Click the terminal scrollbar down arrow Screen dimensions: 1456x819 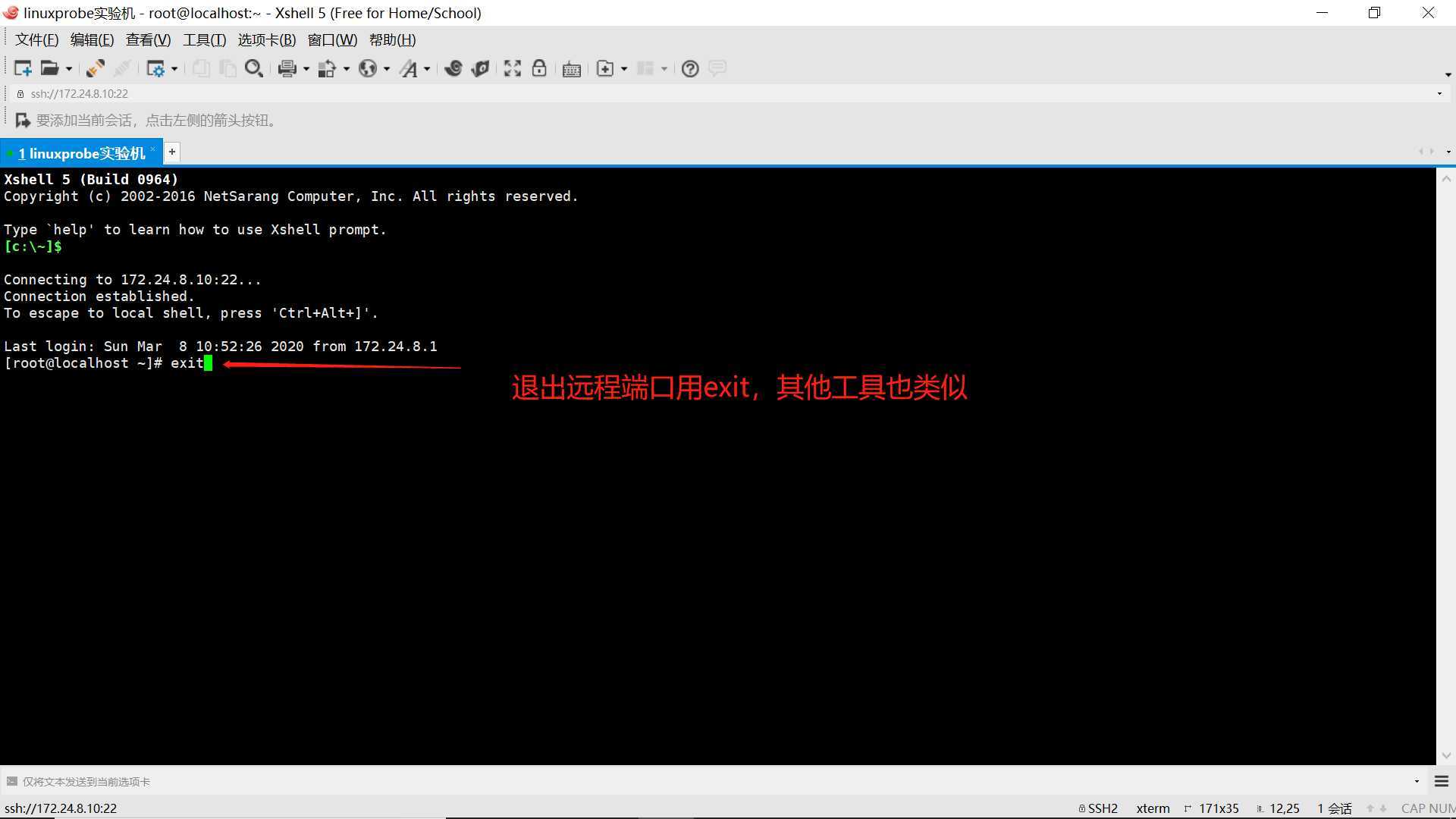point(1446,756)
